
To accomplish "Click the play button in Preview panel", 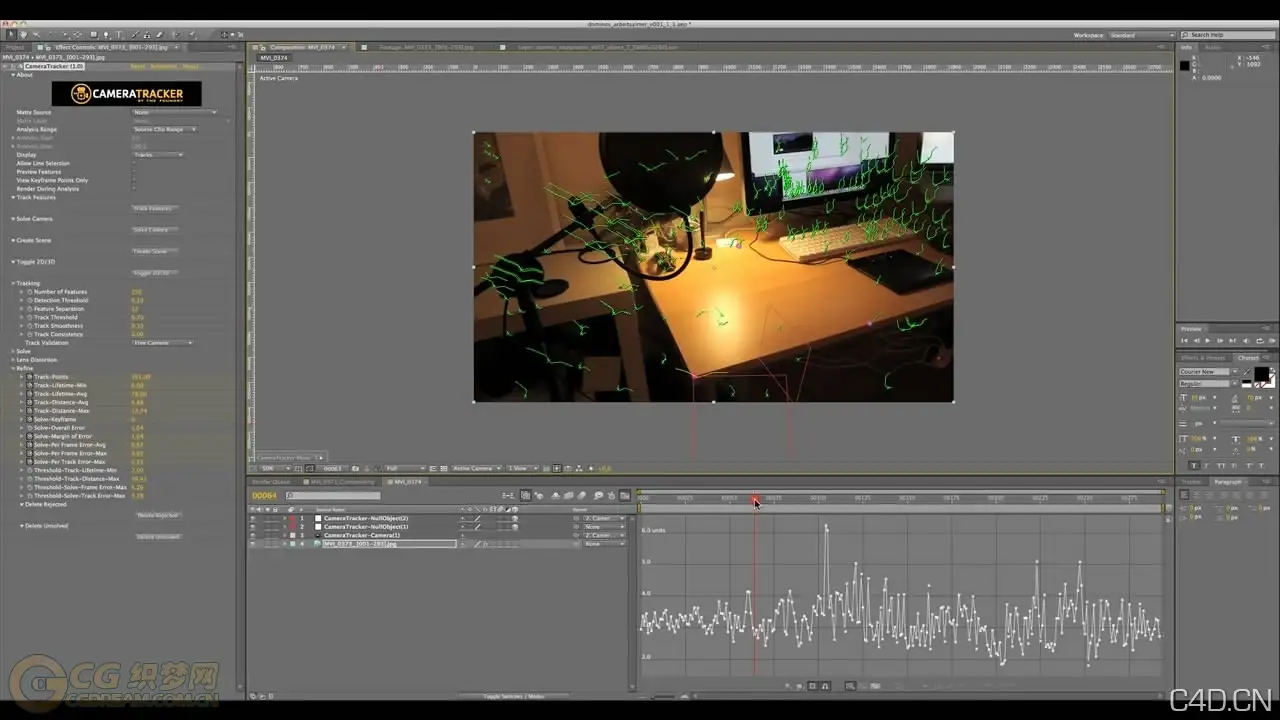I will pyautogui.click(x=1207, y=341).
